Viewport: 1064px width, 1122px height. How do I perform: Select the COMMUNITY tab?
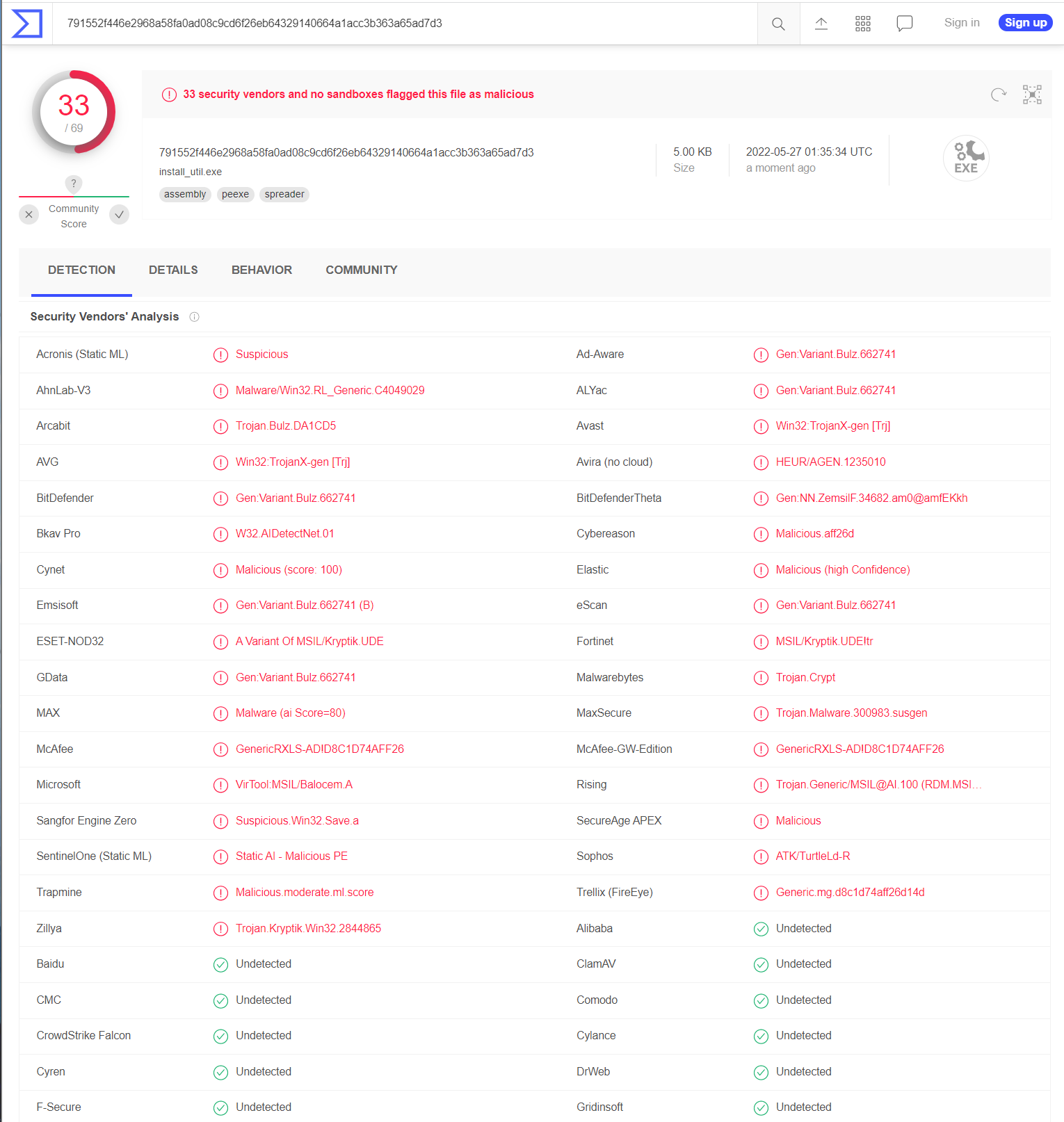coord(361,270)
